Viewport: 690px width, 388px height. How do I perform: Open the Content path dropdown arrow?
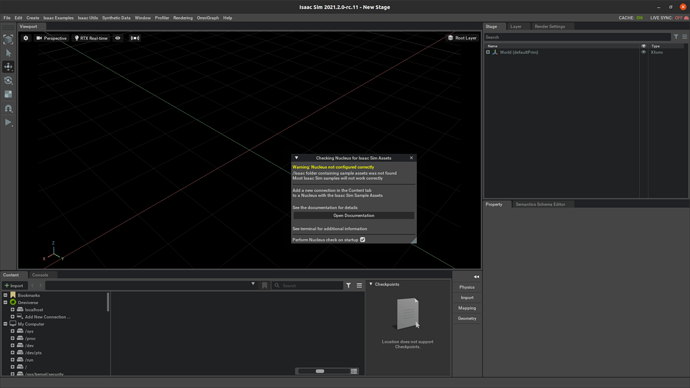pos(253,284)
